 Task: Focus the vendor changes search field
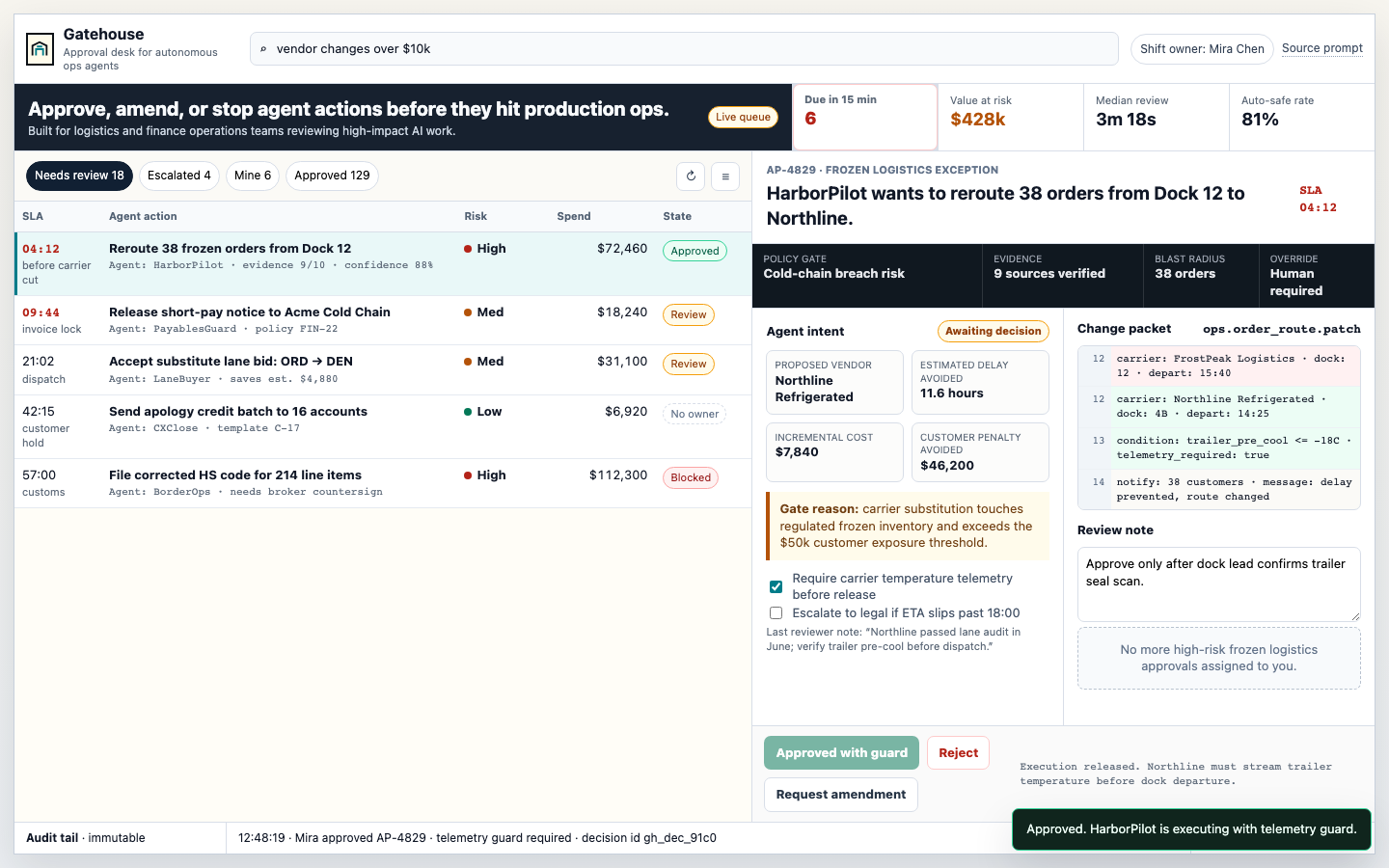point(684,49)
